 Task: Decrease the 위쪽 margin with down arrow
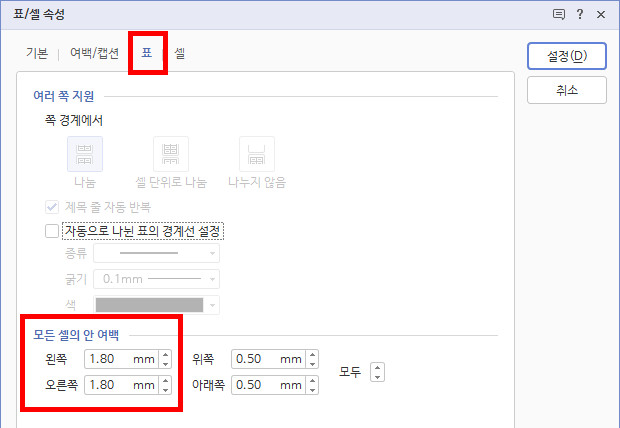click(312, 364)
